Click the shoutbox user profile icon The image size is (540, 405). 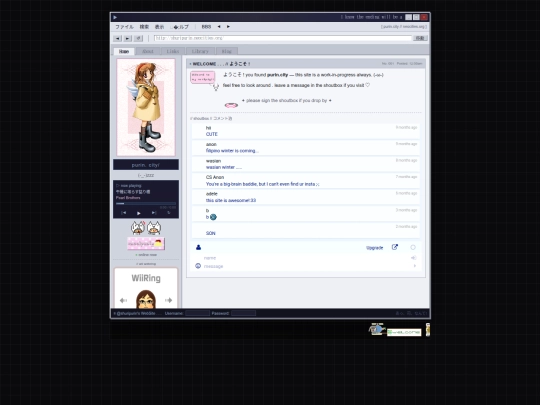[x=198, y=247]
